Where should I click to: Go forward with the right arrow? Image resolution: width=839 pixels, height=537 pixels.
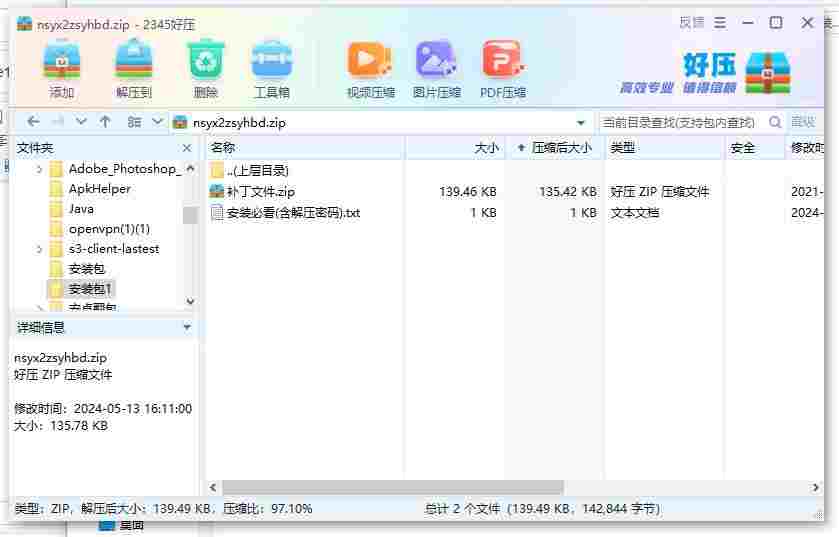pos(58,122)
